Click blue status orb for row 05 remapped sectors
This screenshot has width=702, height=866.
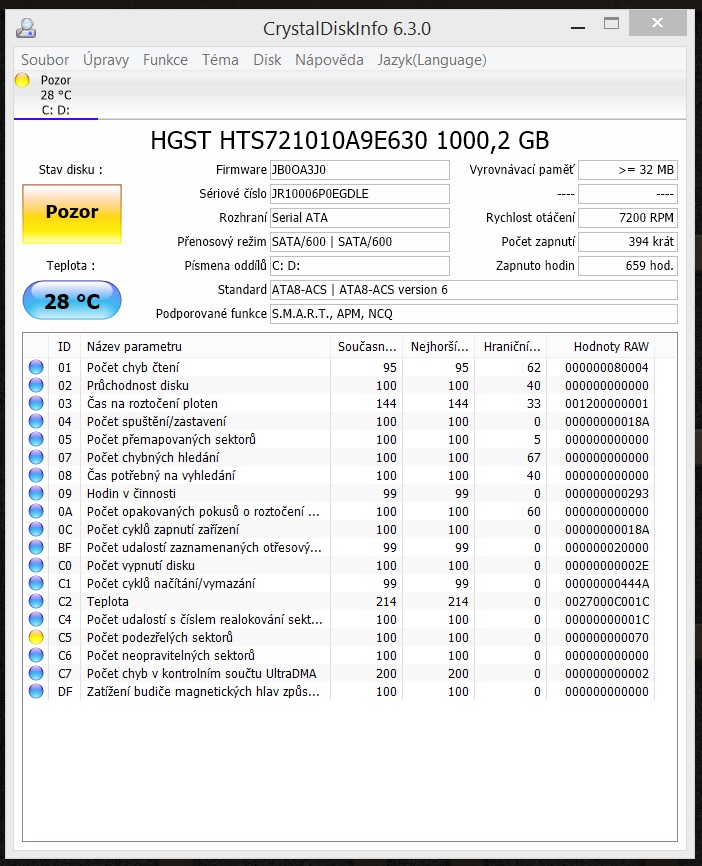(x=36, y=440)
